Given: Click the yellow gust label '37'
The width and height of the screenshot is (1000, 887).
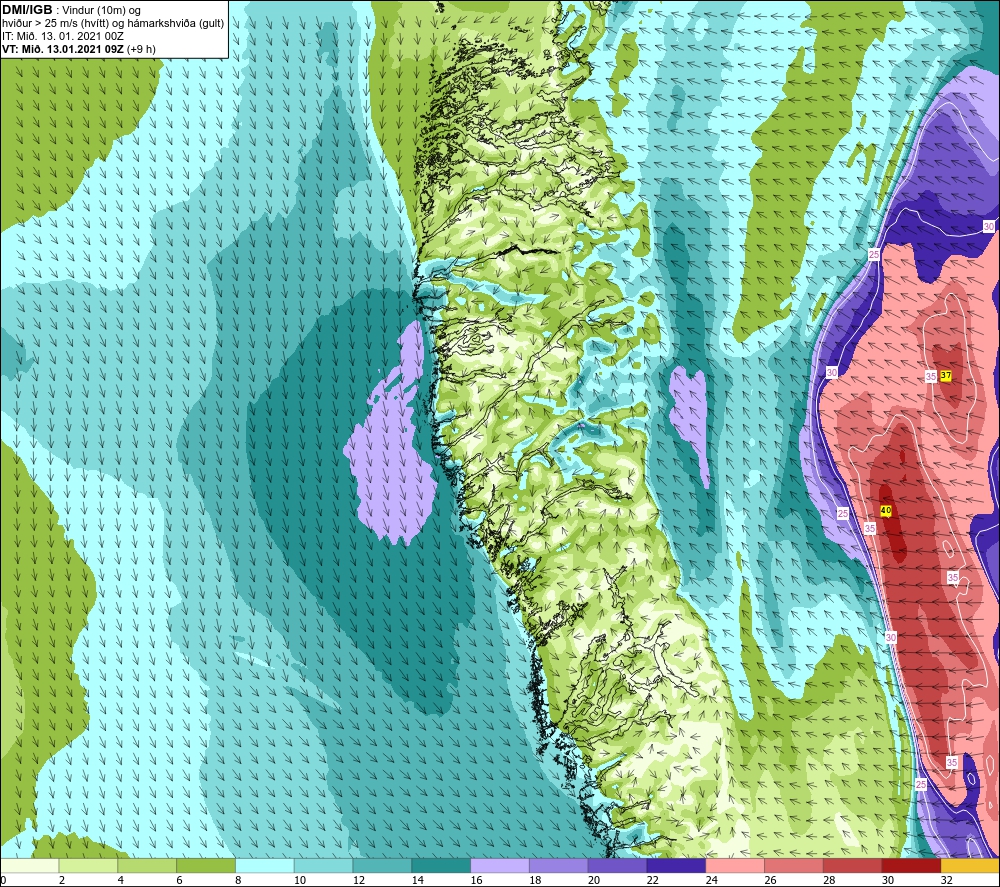Looking at the screenshot, I should [946, 376].
